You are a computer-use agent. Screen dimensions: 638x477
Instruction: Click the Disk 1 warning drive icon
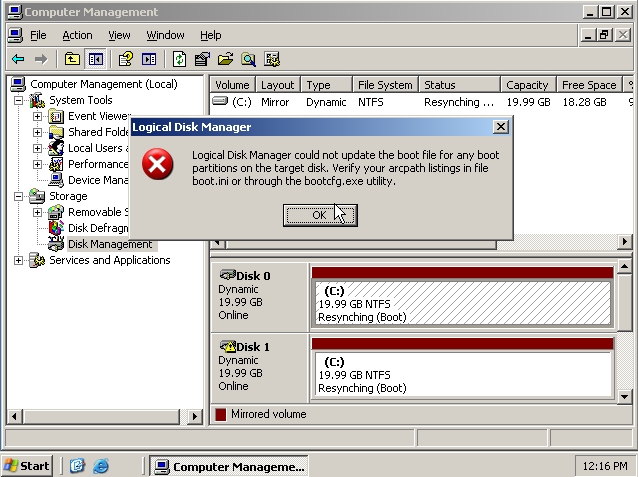coord(227,346)
